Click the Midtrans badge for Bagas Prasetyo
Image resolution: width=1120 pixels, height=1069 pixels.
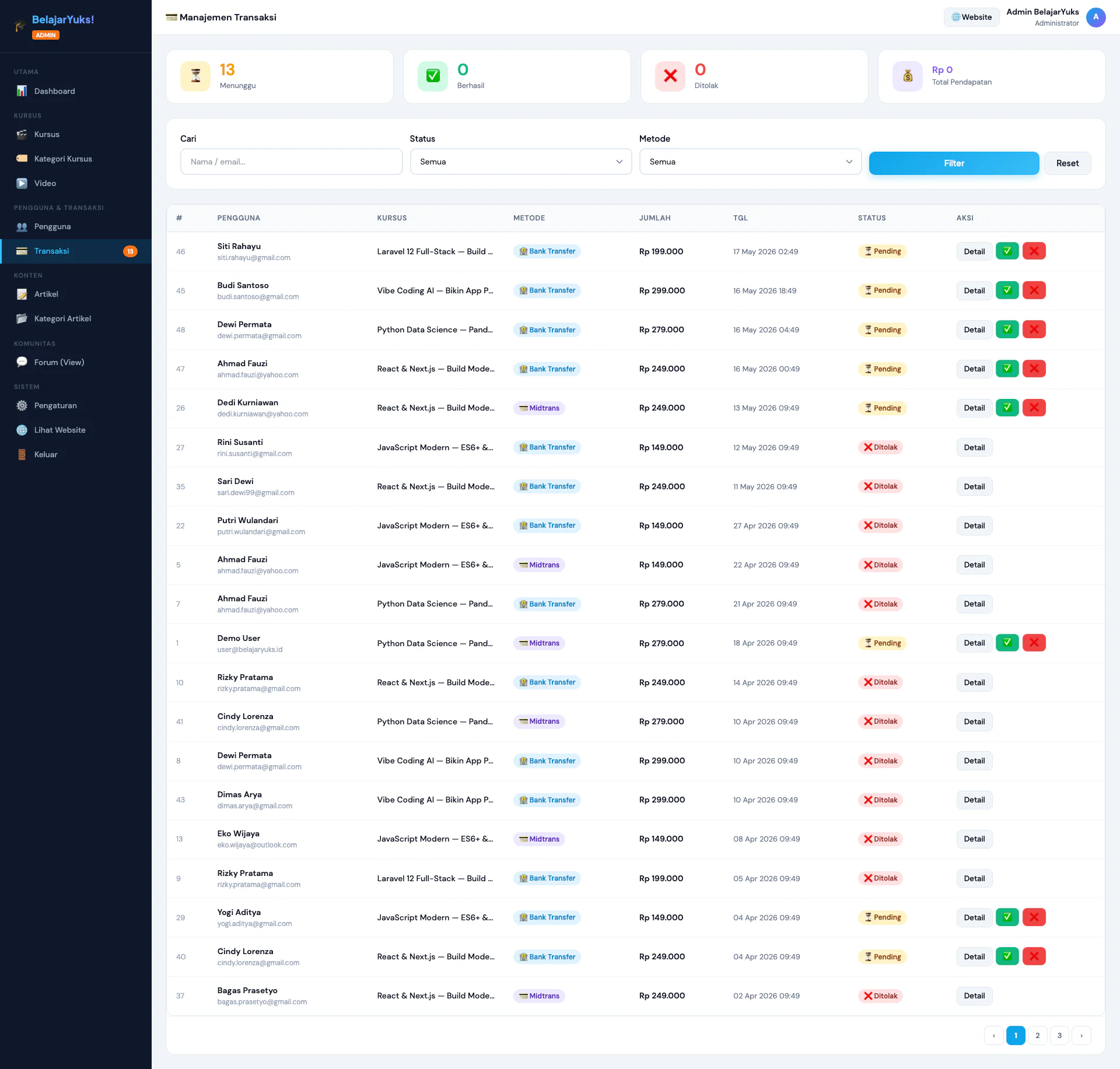(x=539, y=996)
